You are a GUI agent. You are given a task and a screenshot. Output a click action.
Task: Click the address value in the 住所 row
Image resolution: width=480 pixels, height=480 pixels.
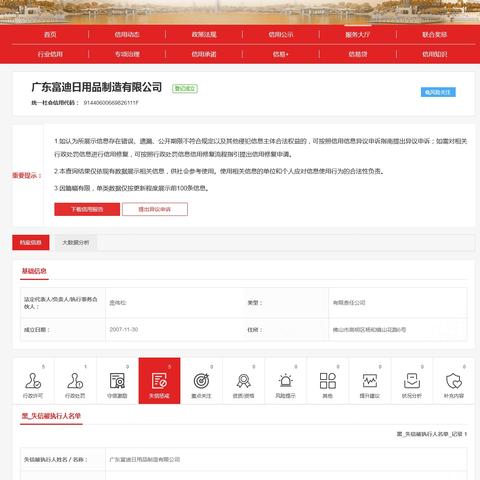point(369,330)
